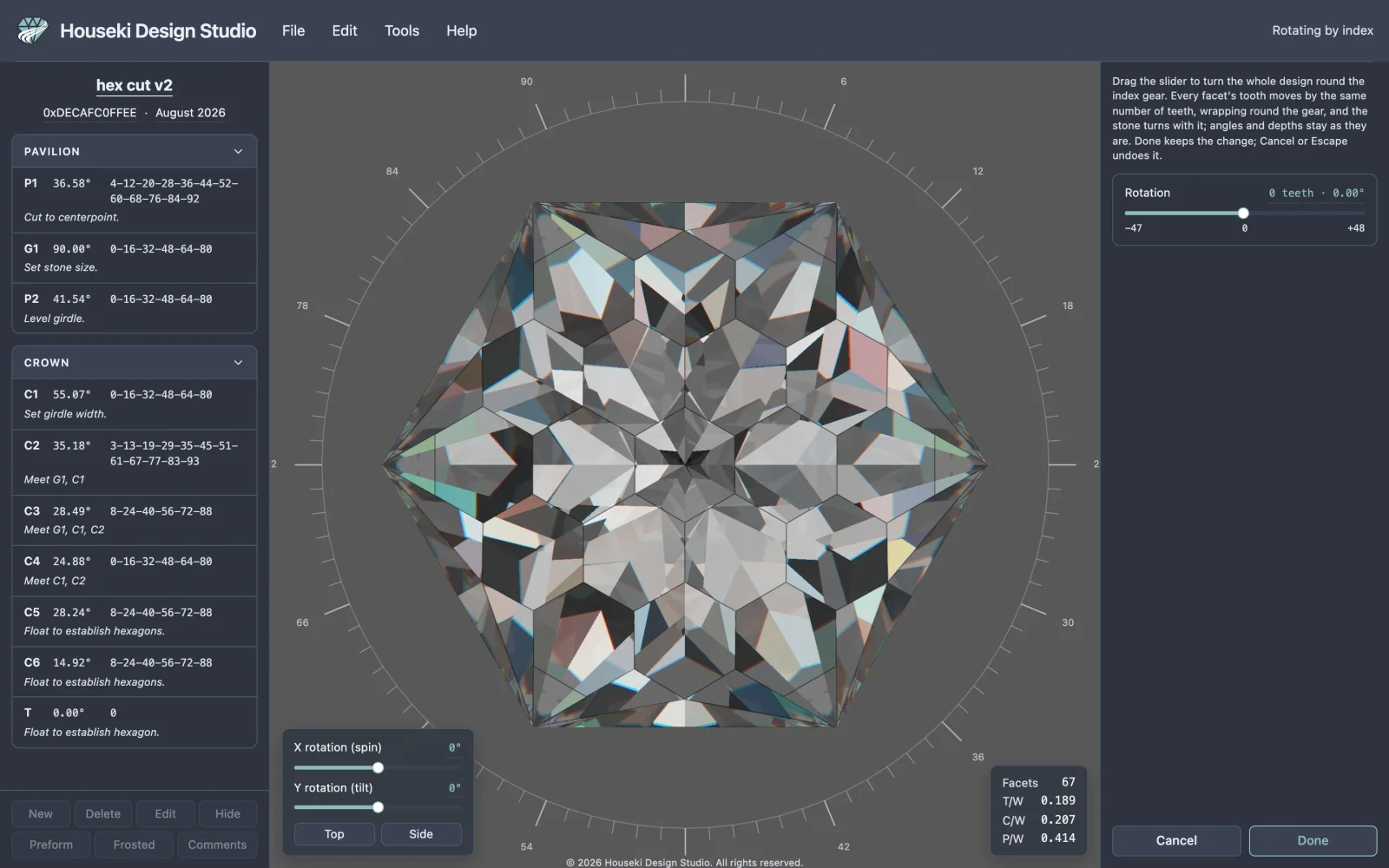Toggle the Comments button
The height and width of the screenshot is (868, 1389).
[217, 845]
